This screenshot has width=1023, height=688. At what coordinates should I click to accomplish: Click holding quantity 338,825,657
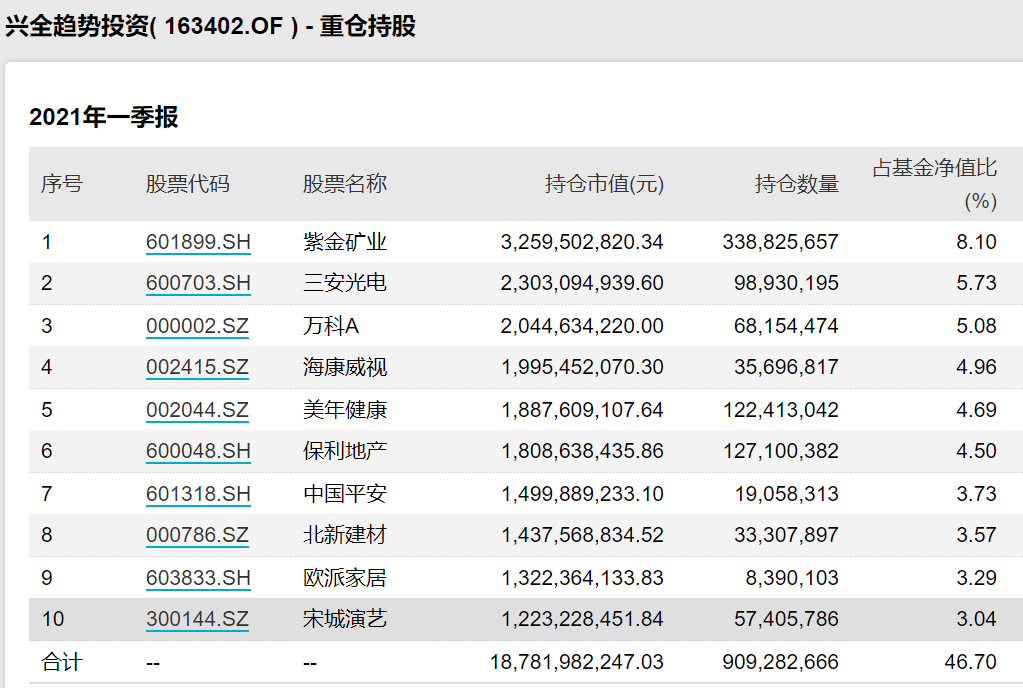tap(780, 242)
